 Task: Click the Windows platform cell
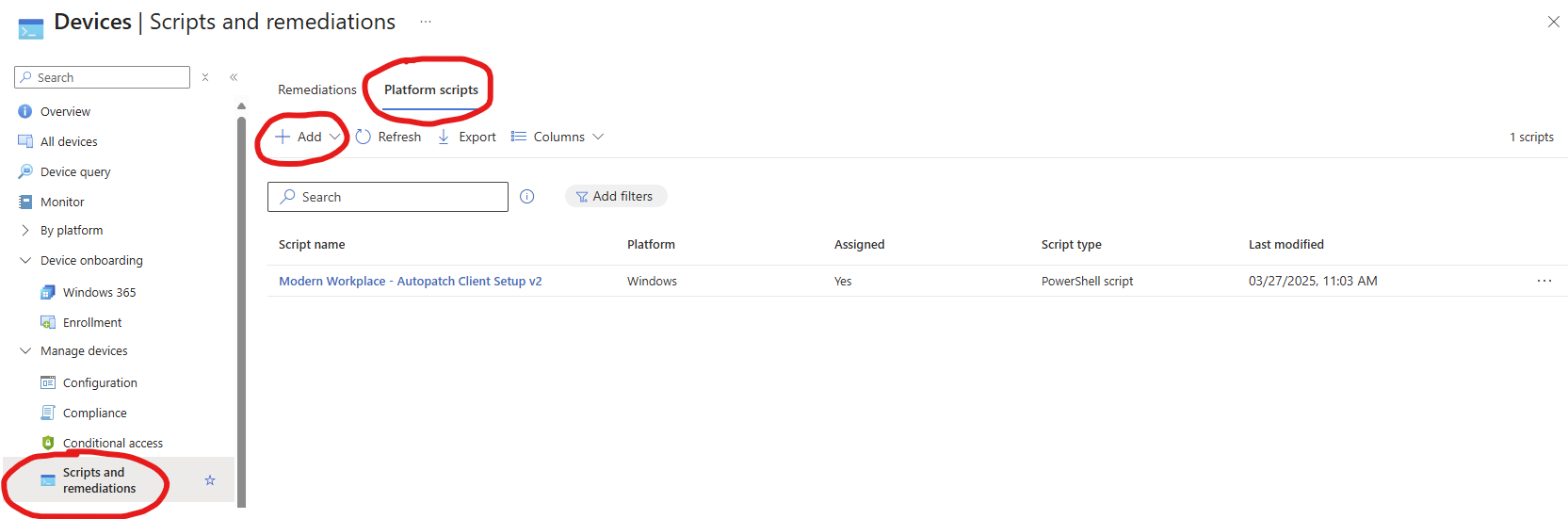[x=652, y=281]
